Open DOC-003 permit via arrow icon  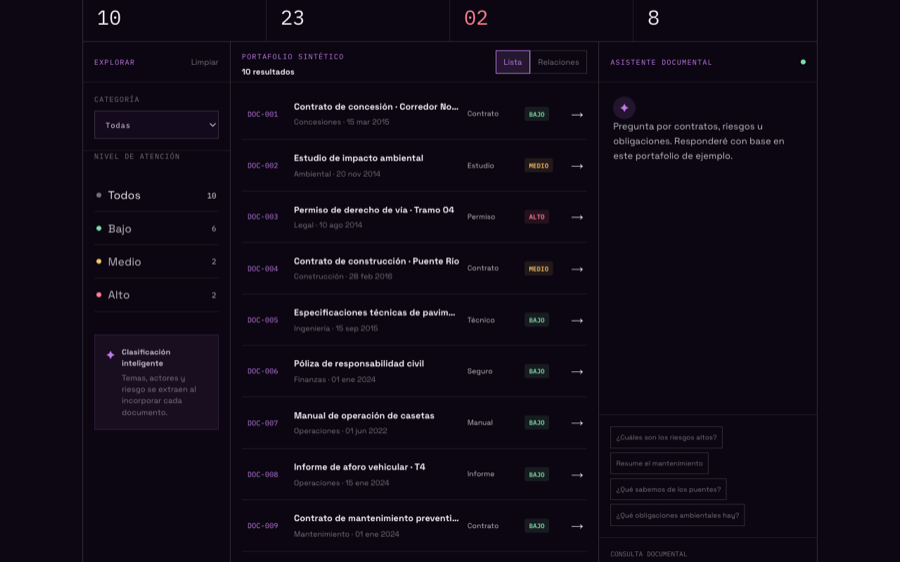[x=577, y=217]
